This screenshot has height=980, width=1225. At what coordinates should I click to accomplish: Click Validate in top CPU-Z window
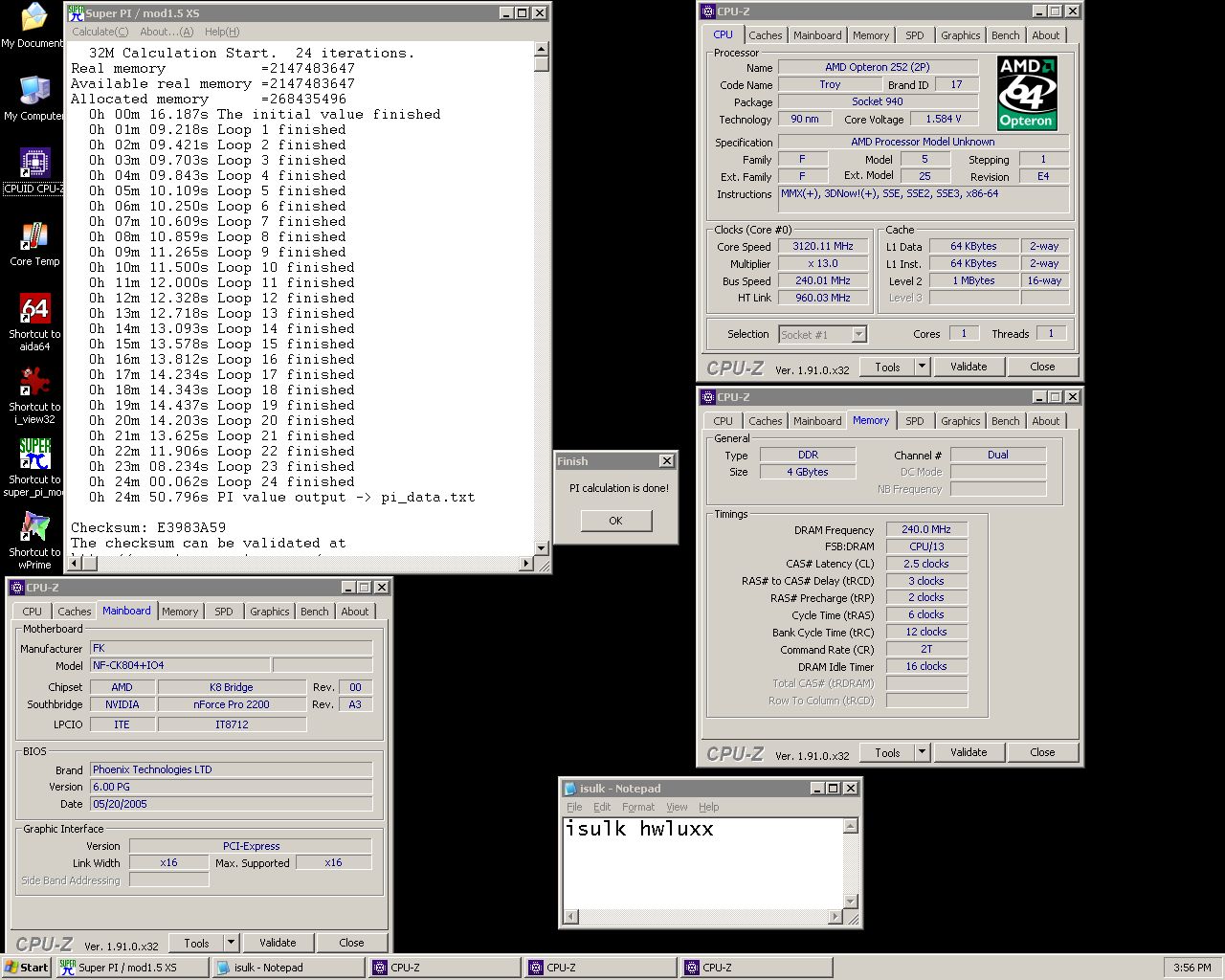(969, 367)
